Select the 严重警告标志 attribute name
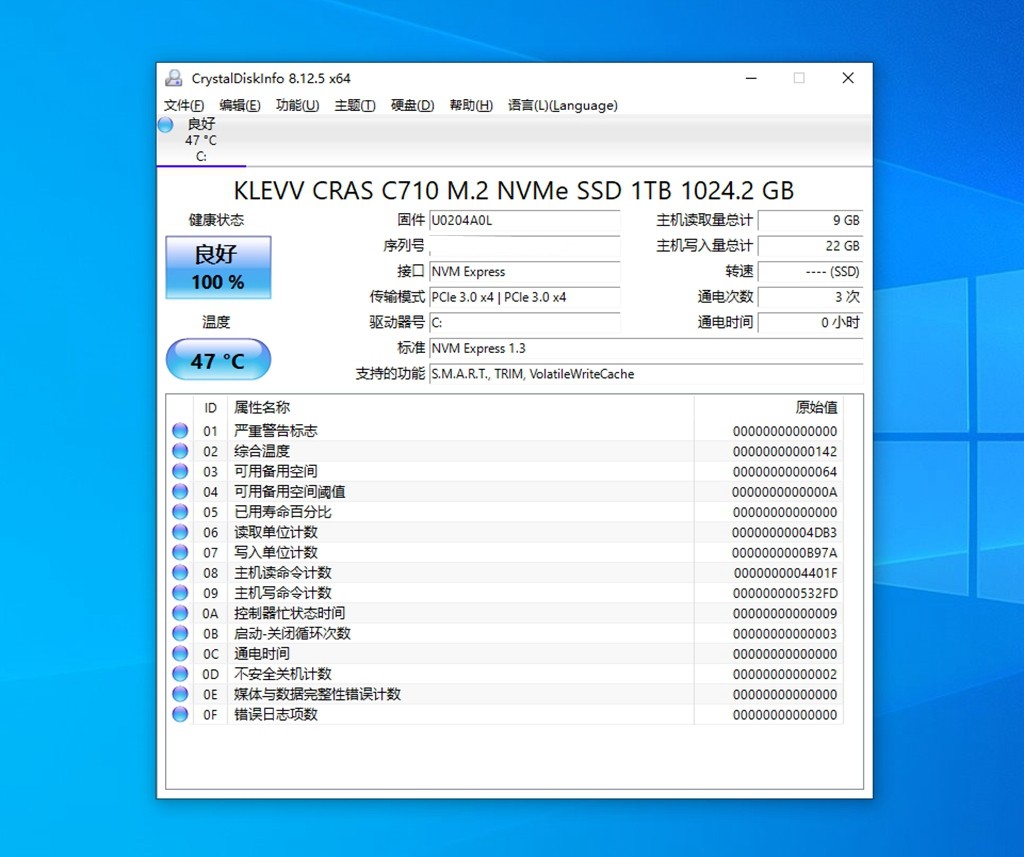 (x=276, y=430)
